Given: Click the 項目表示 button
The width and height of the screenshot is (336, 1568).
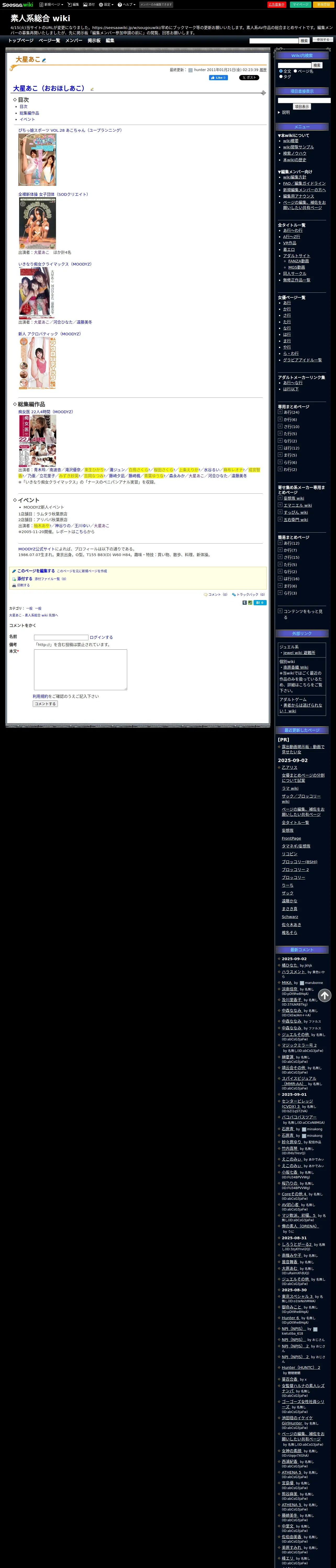Looking at the screenshot, I should point(302,107).
